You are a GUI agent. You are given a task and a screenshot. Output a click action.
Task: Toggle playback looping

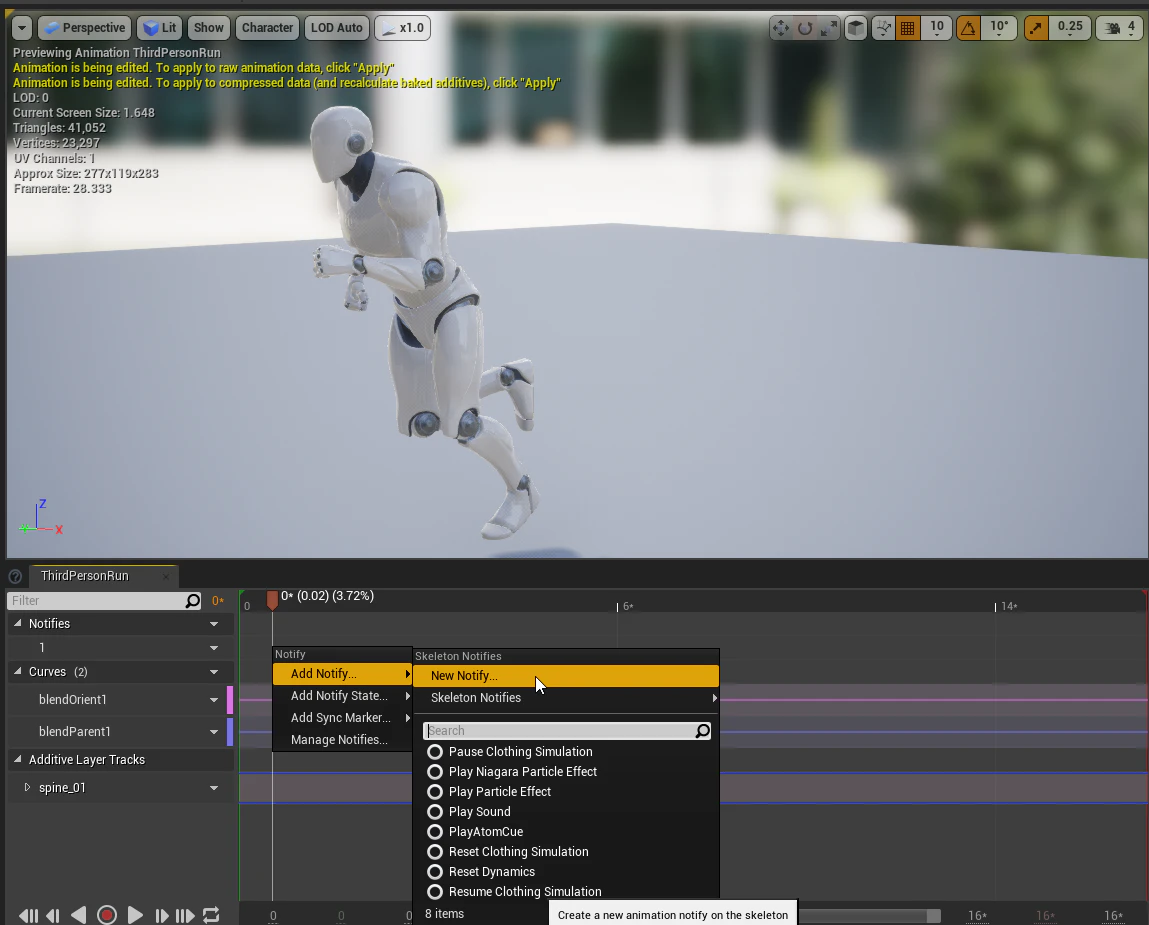(x=211, y=915)
